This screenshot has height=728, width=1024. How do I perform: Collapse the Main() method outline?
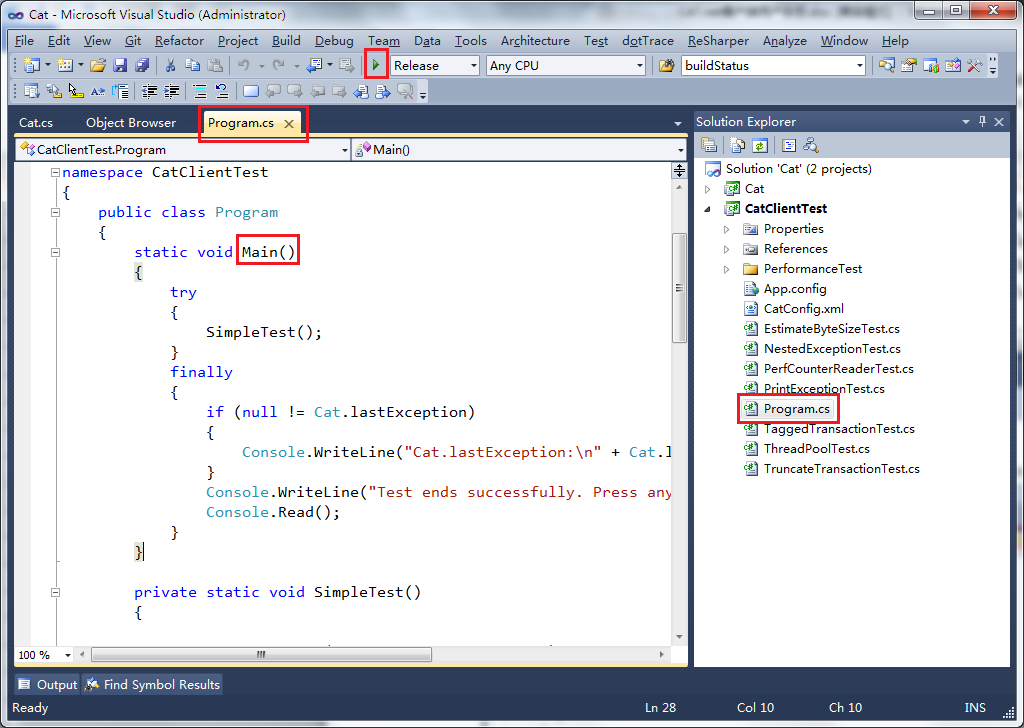coord(56,252)
